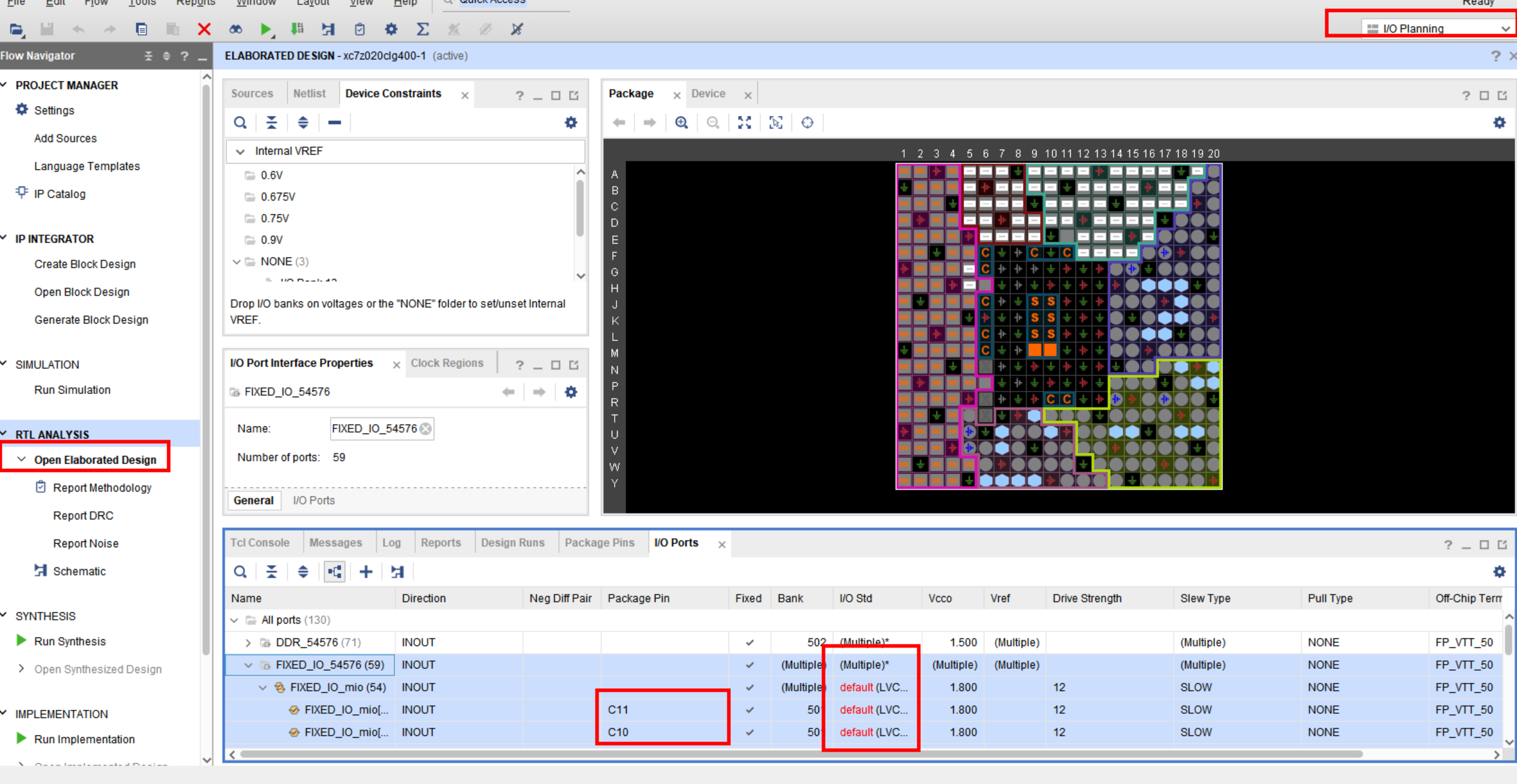Toggle Fixed checkmark for pin C10 row

750,732
